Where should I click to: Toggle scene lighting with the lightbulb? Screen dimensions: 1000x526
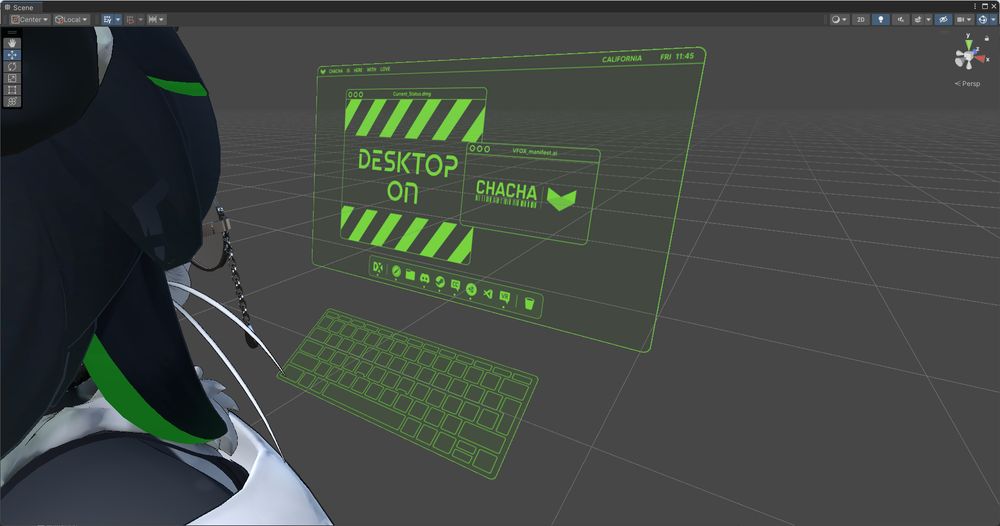point(881,20)
